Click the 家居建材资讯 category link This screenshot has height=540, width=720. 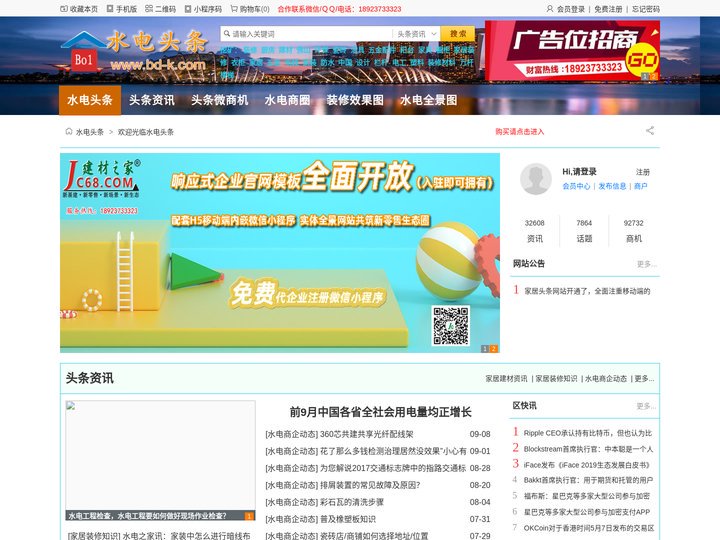coord(506,378)
